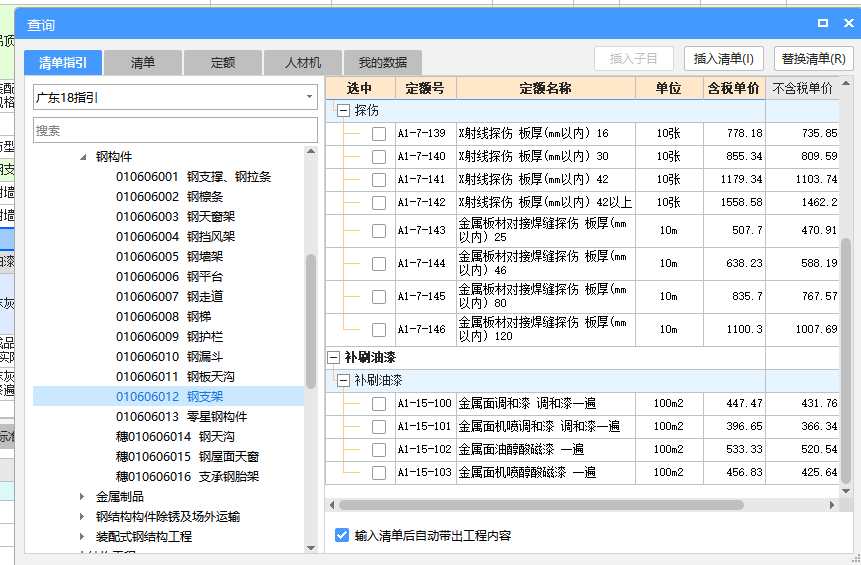This screenshot has width=861, height=565.
Task: Expand 钢结构构件除锈及场外运输 node
Action: [82, 516]
